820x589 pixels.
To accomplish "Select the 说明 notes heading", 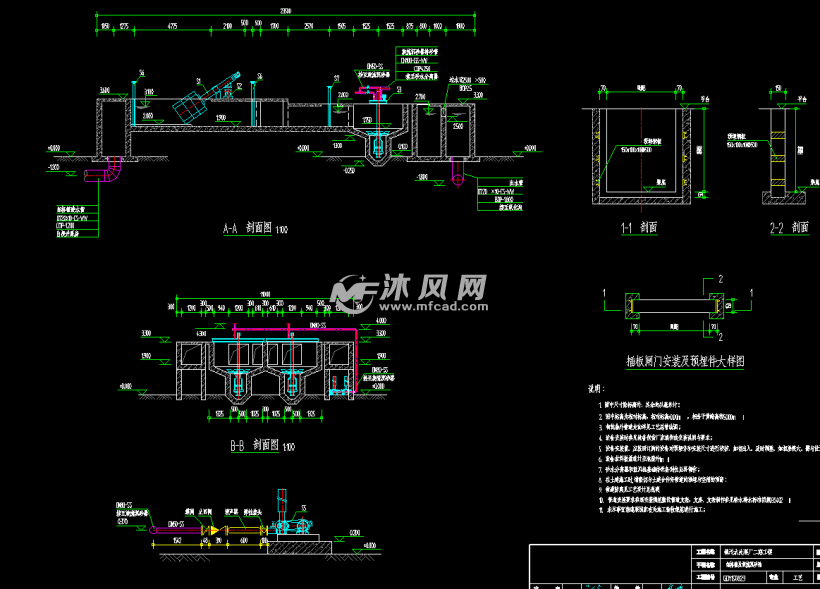I will 596,389.
